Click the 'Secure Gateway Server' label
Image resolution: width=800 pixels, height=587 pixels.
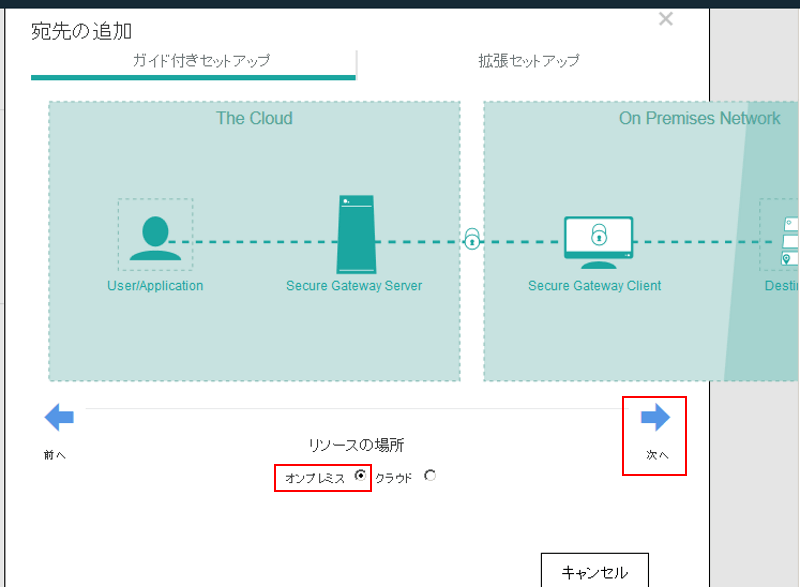click(354, 286)
